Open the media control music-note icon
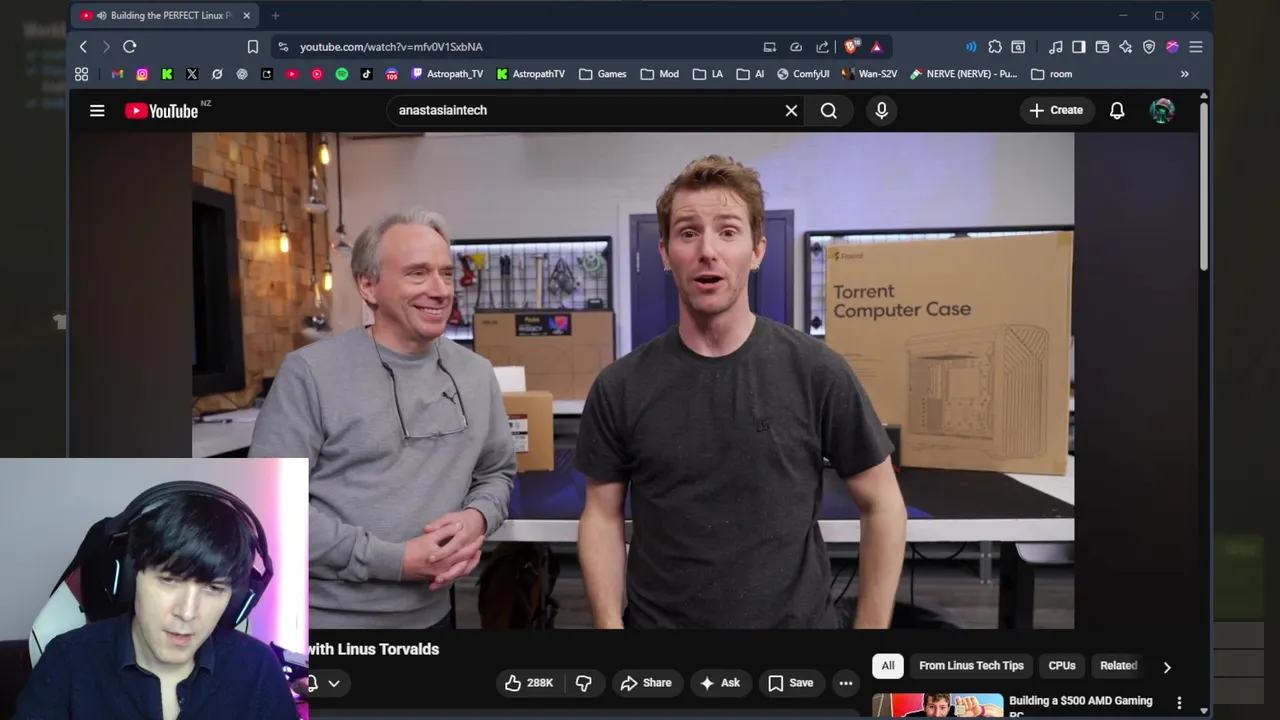The height and width of the screenshot is (720, 1280). [1056, 47]
